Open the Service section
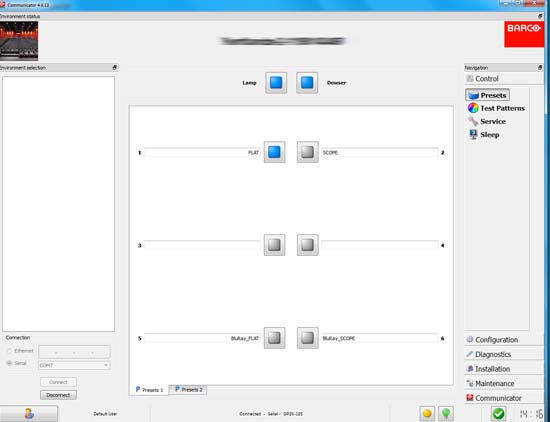Image resolution: width=550 pixels, height=422 pixels. point(487,121)
